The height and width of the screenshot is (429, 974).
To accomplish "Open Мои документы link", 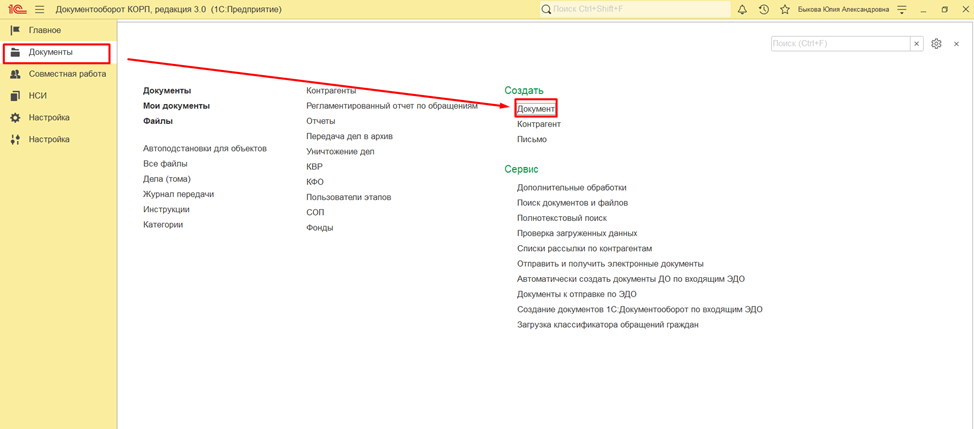I will click(x=176, y=106).
